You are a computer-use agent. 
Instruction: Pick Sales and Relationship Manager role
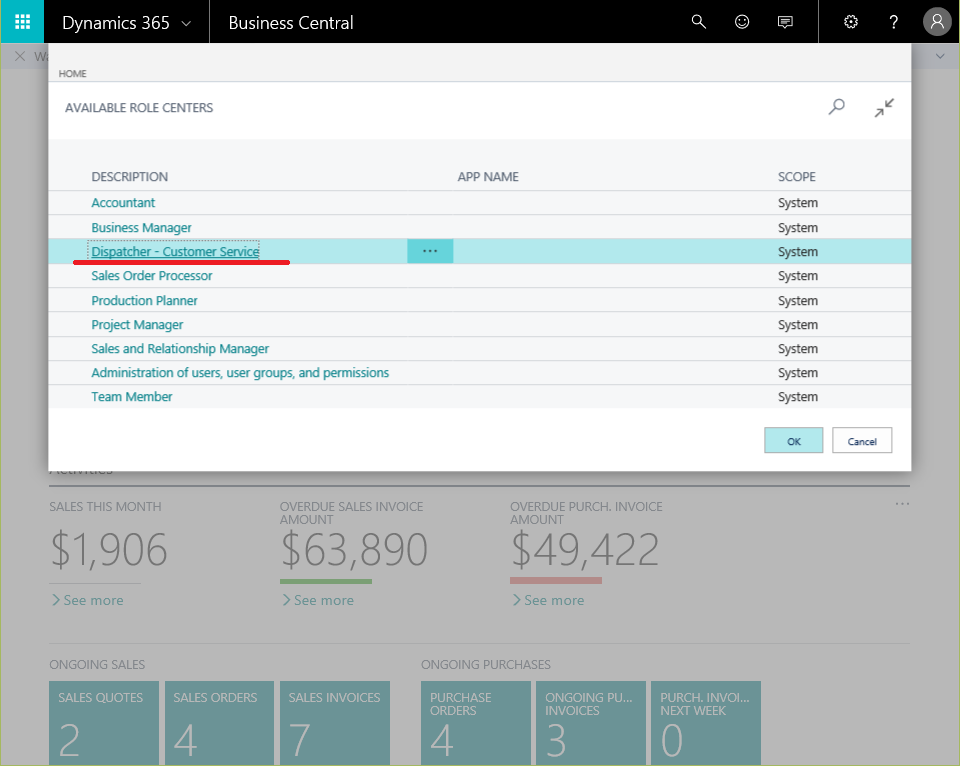point(180,348)
